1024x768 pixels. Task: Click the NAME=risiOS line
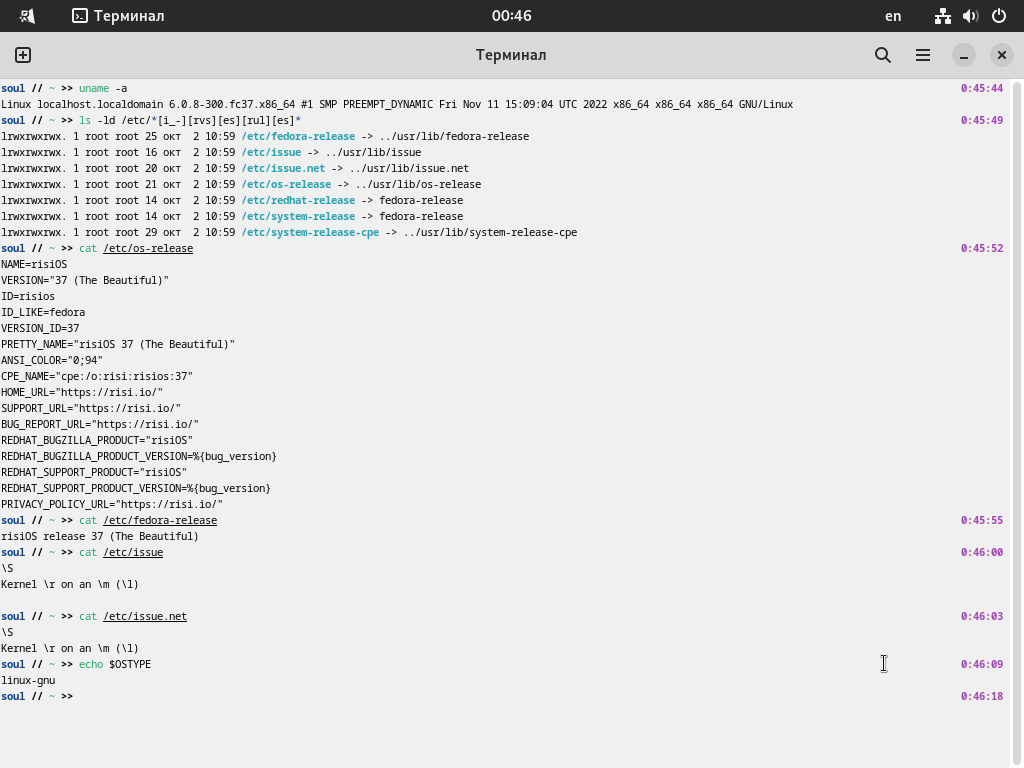point(34,264)
